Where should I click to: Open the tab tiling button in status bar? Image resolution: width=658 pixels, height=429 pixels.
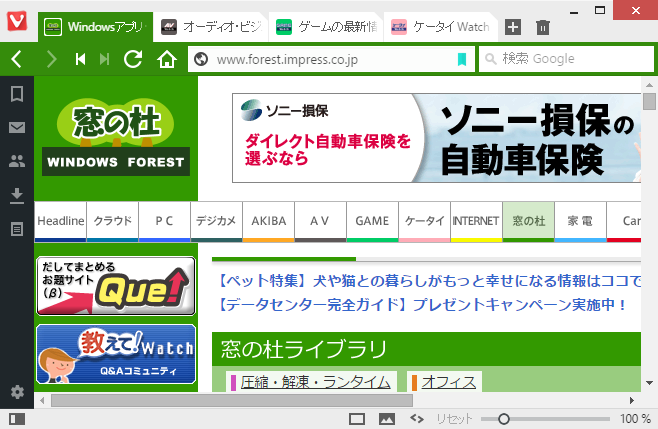tap(357, 419)
